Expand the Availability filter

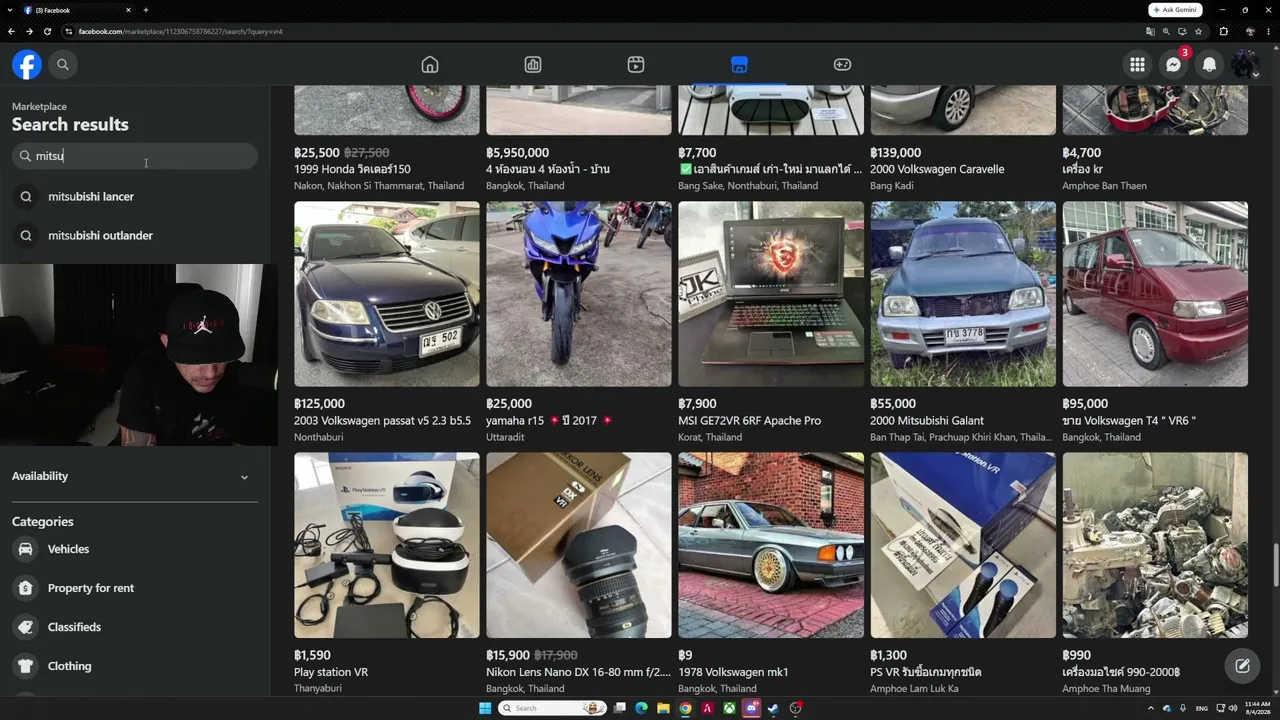point(135,476)
